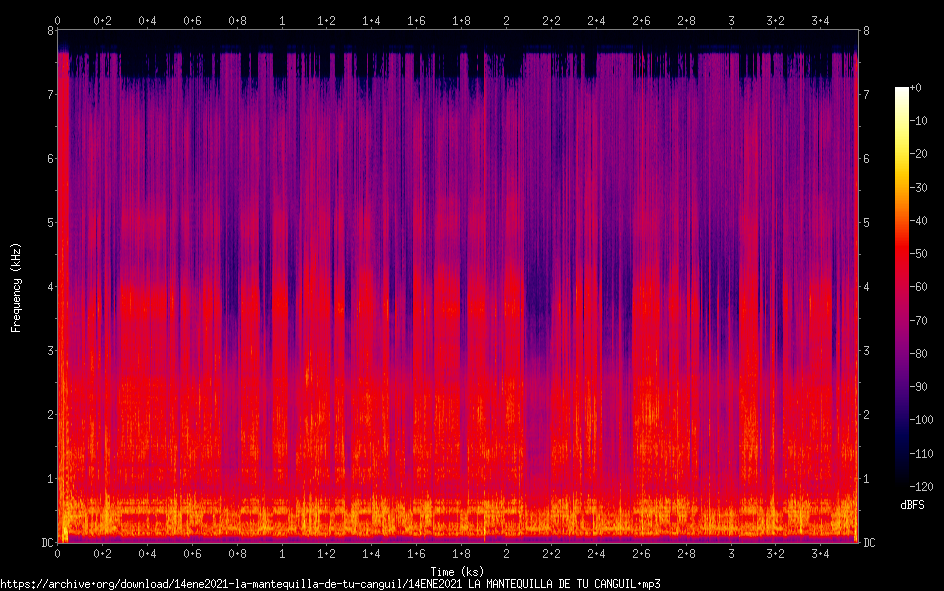Click the '-50' value on the dBFS scale
Screen dimensions: 944x591
click(918, 254)
